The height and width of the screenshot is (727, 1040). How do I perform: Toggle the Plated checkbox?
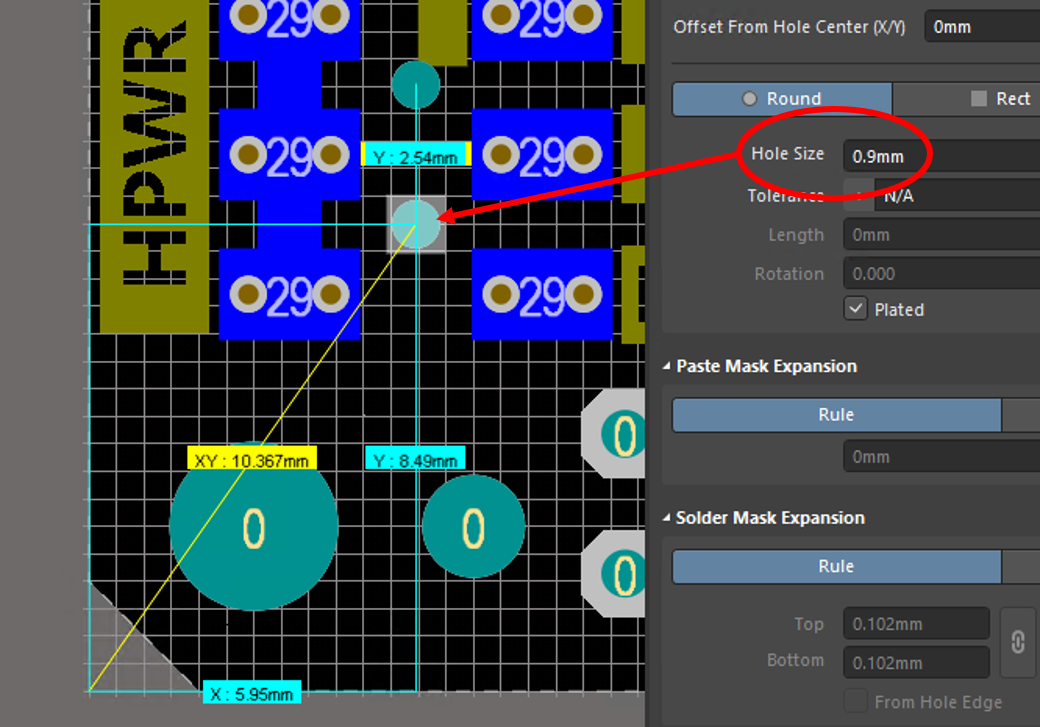[x=856, y=308]
